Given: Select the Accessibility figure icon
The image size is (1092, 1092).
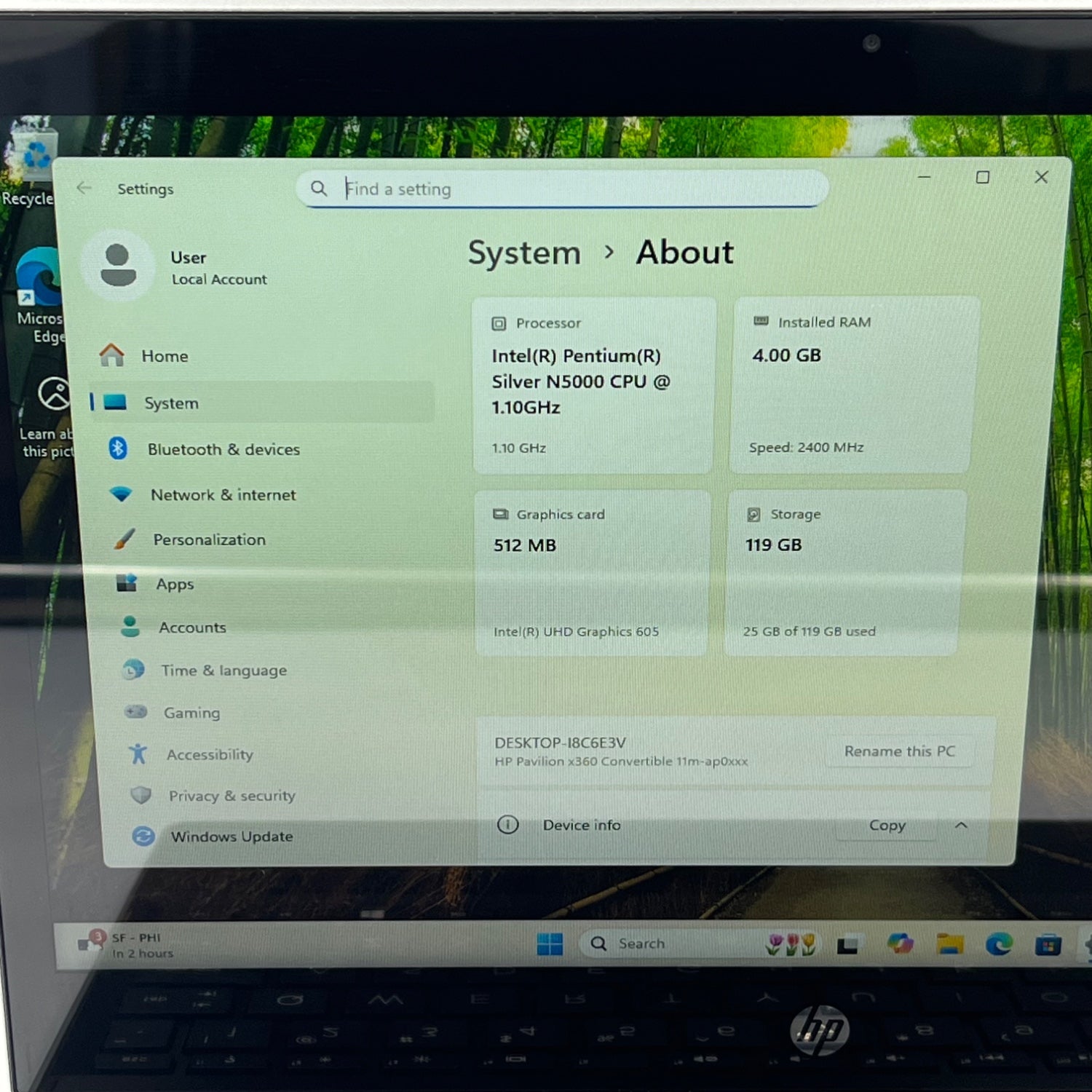Looking at the screenshot, I should 138,753.
